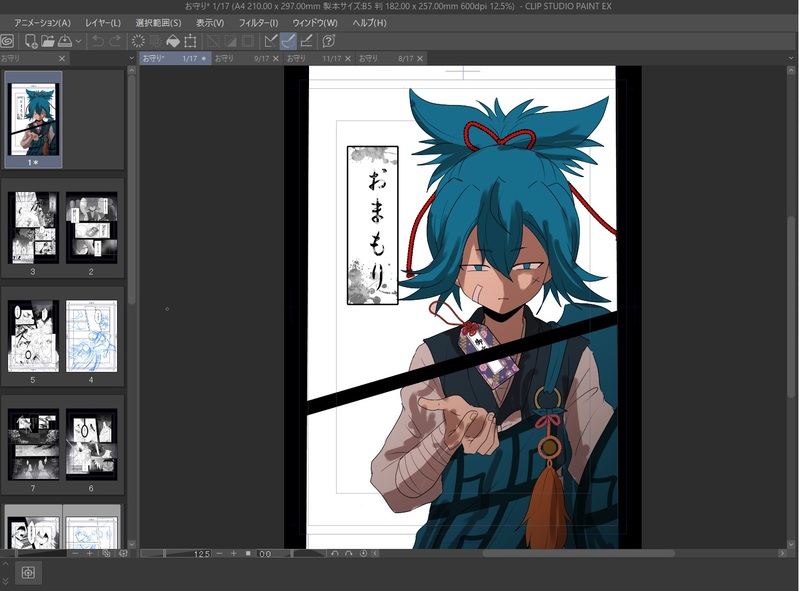The width and height of the screenshot is (799, 591).
Task: Click the page manager vertical scrollbar
Action: coord(131,189)
